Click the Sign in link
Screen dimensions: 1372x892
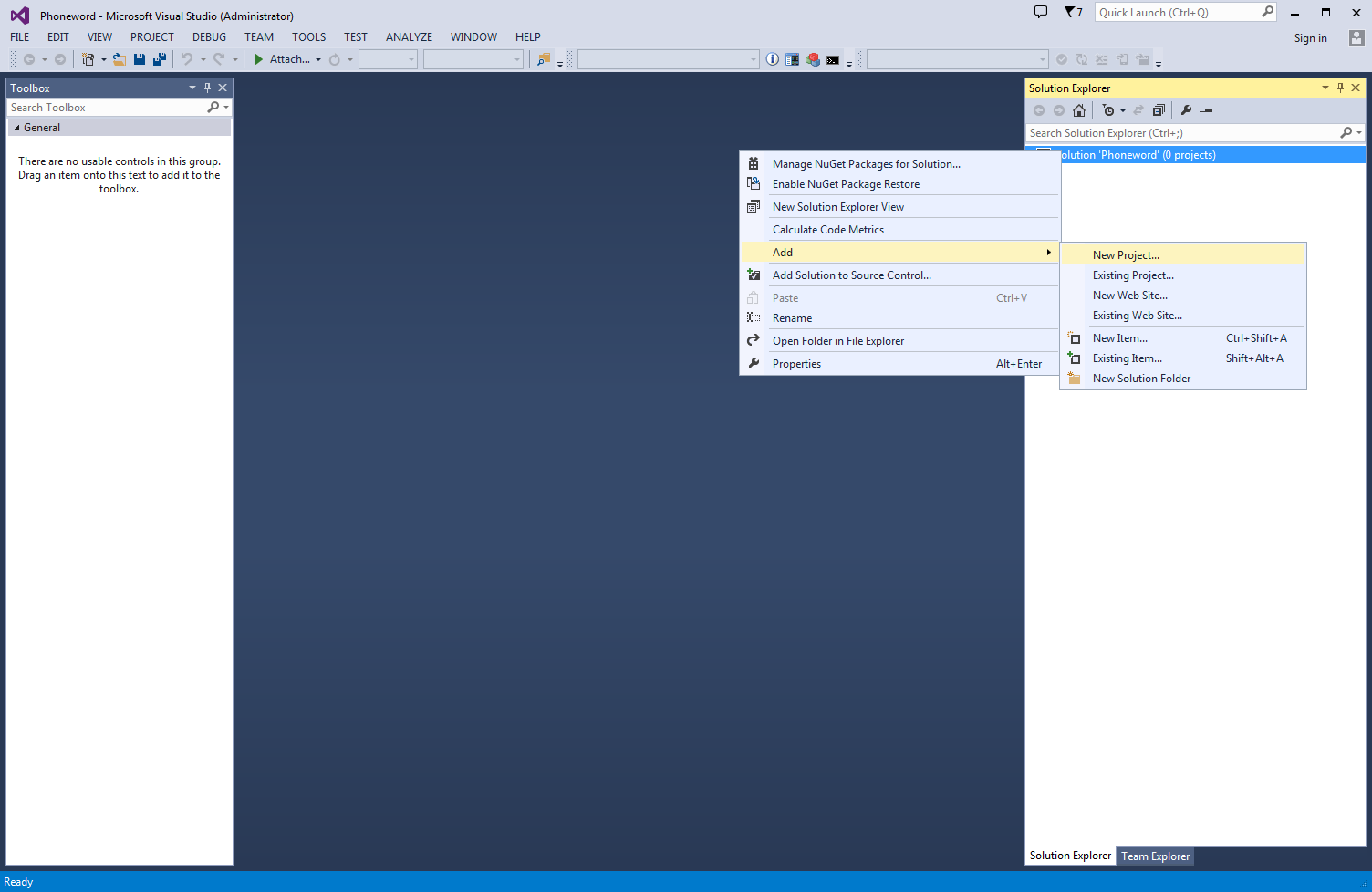click(1310, 38)
